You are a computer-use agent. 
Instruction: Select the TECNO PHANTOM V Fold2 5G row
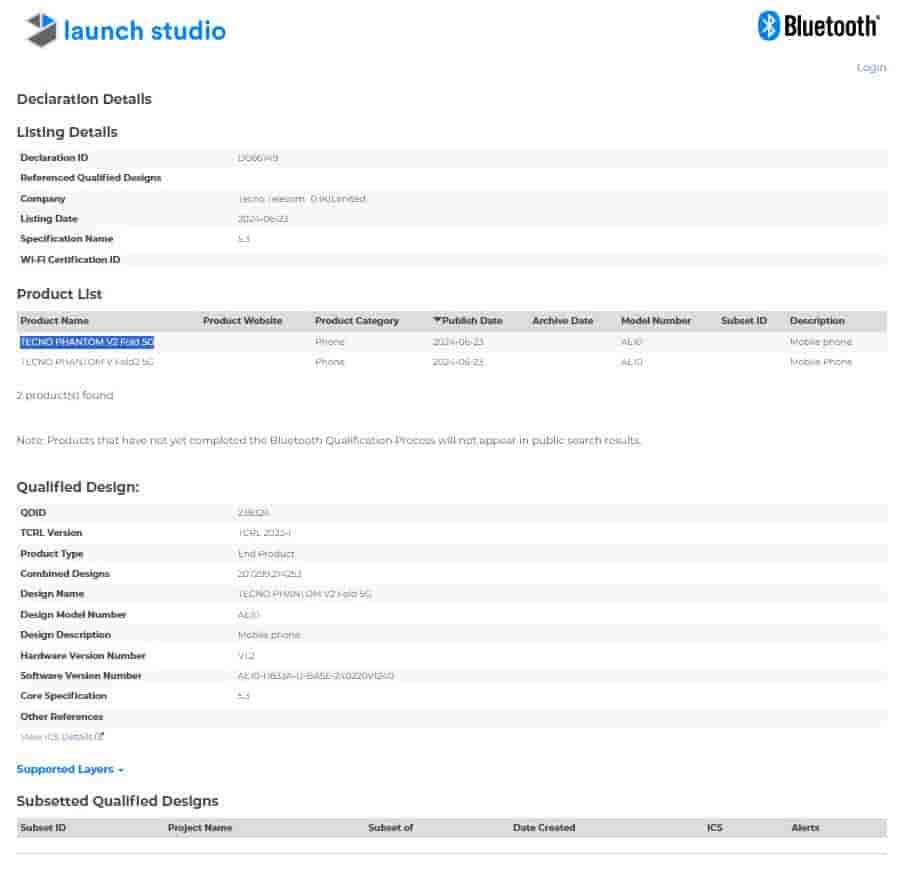(x=87, y=362)
